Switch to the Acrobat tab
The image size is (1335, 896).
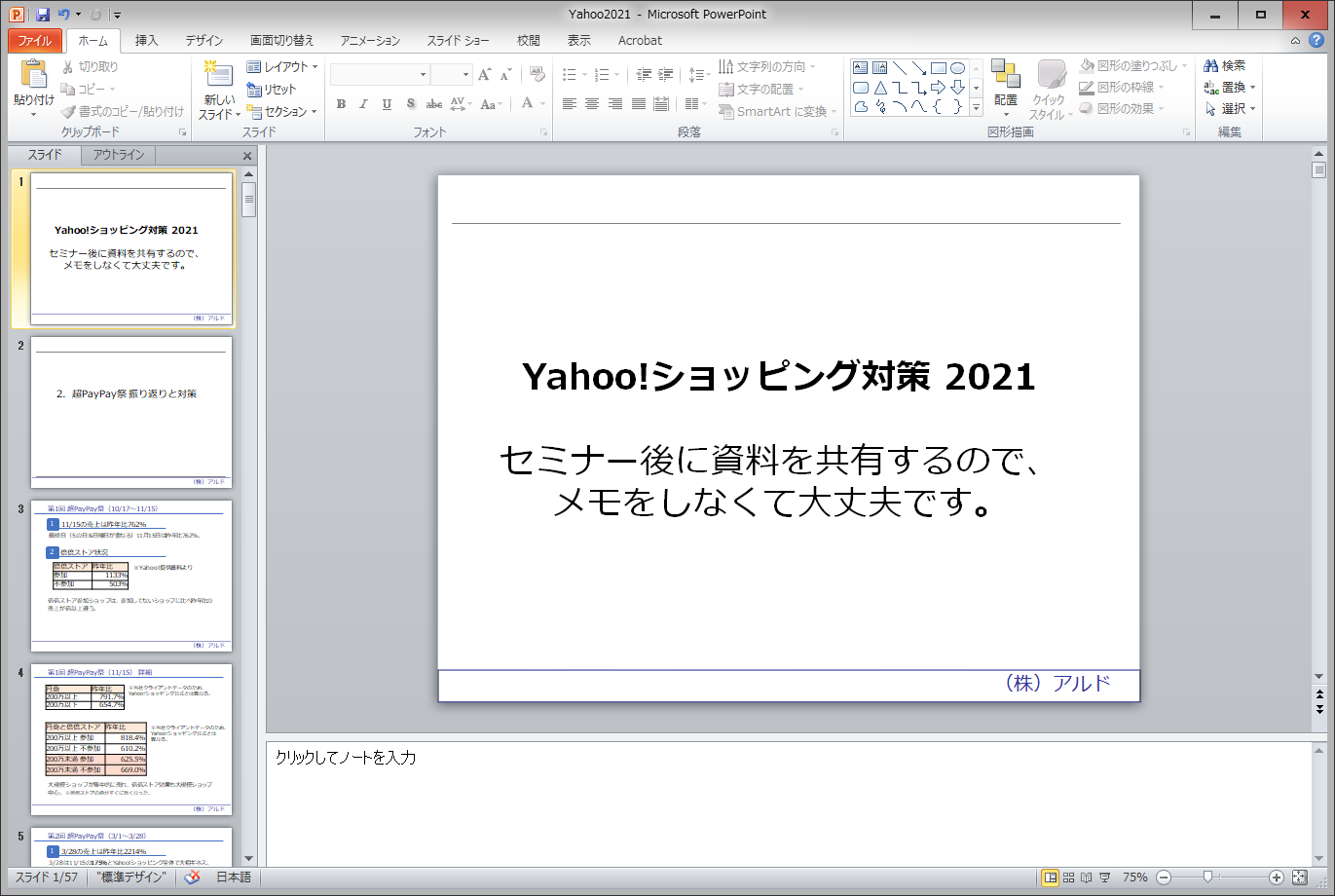tap(640, 41)
